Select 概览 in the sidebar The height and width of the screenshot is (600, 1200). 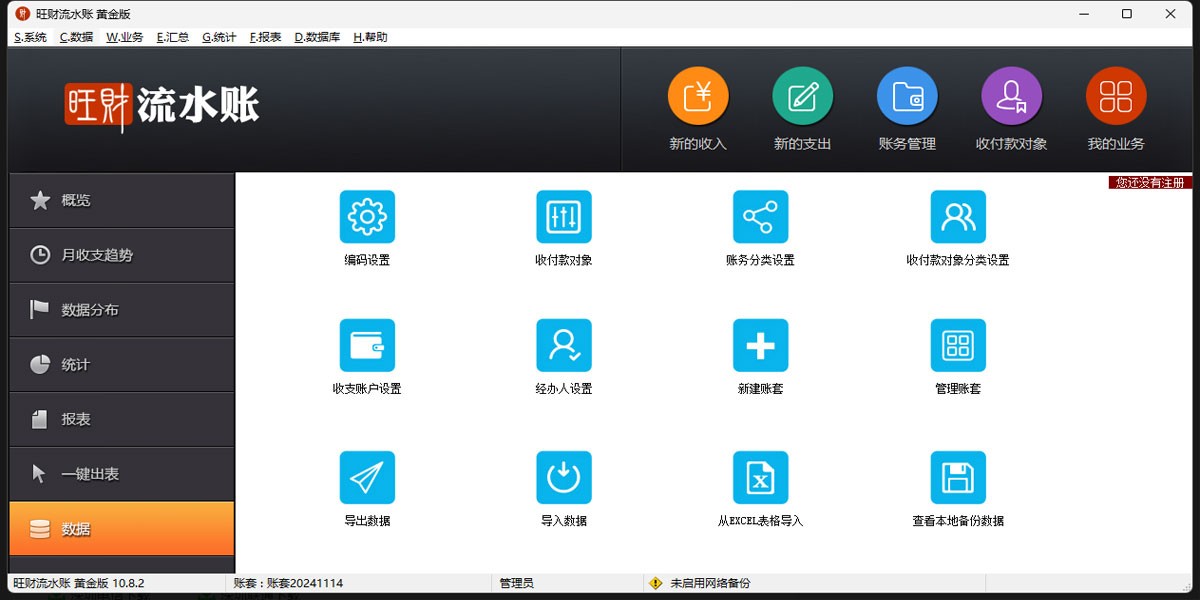121,200
